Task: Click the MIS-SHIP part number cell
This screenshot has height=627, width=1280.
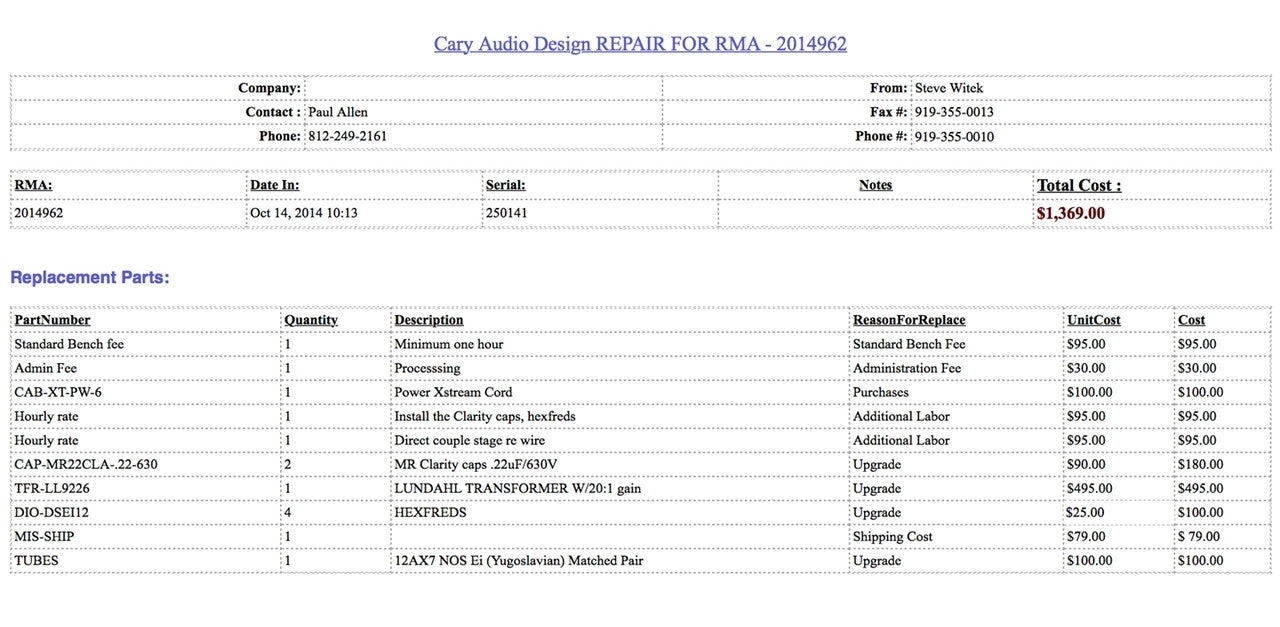Action: (44, 536)
